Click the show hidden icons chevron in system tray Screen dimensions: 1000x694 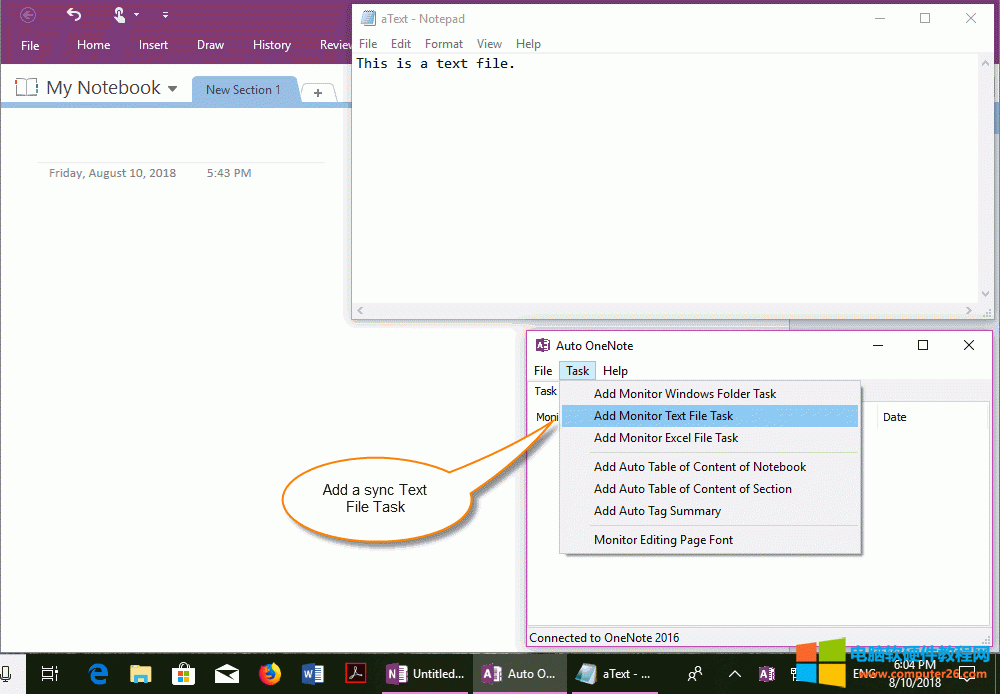point(734,673)
